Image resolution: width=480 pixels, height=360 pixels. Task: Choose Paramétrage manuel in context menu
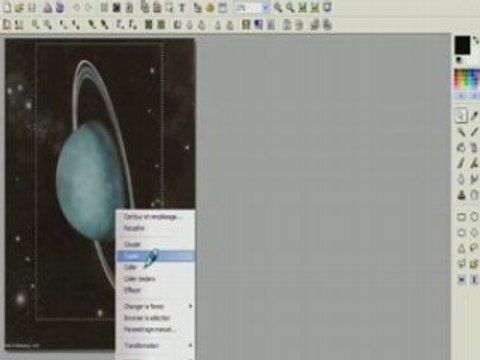155,329
